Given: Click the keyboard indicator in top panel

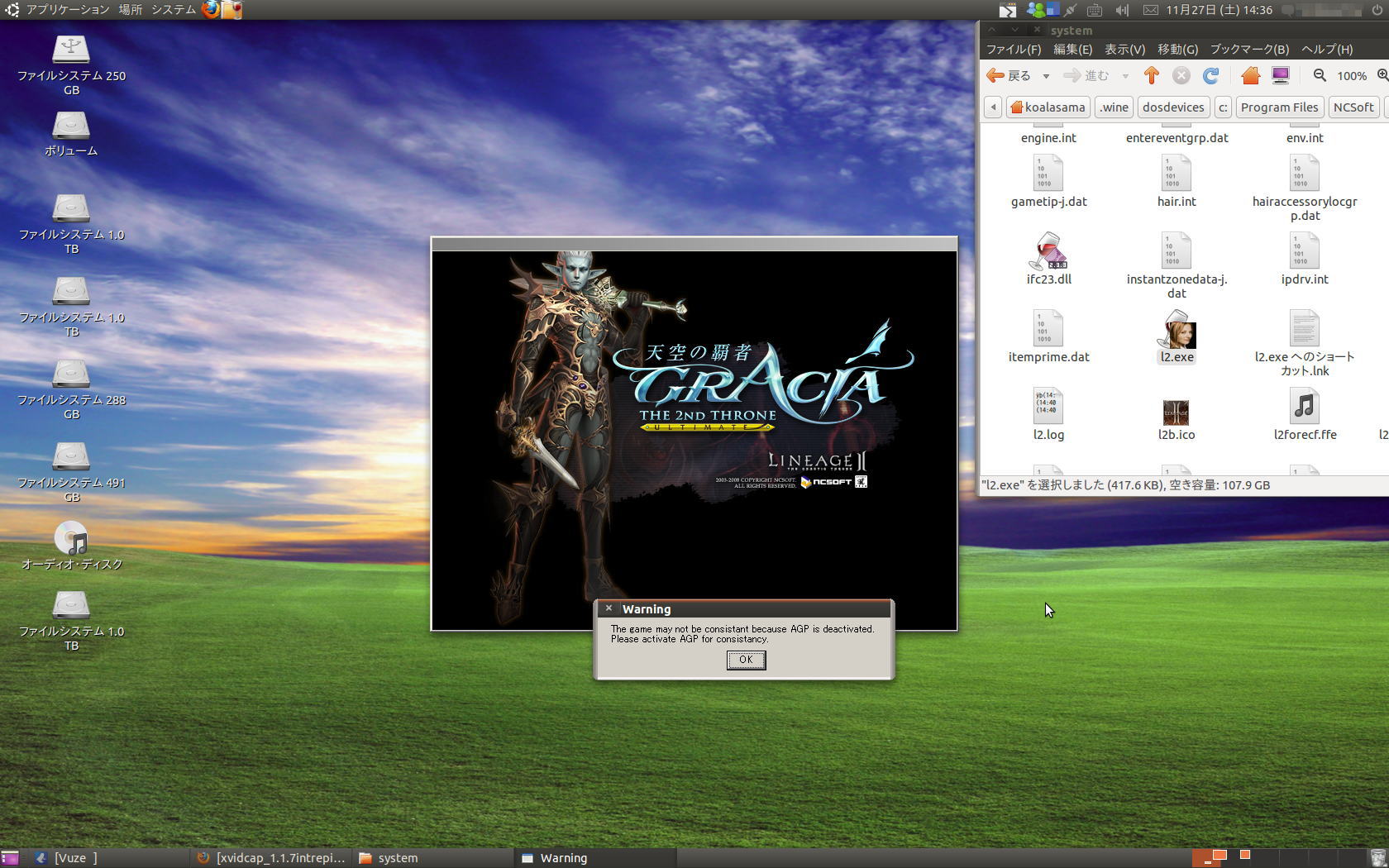Looking at the screenshot, I should click(x=1094, y=10).
